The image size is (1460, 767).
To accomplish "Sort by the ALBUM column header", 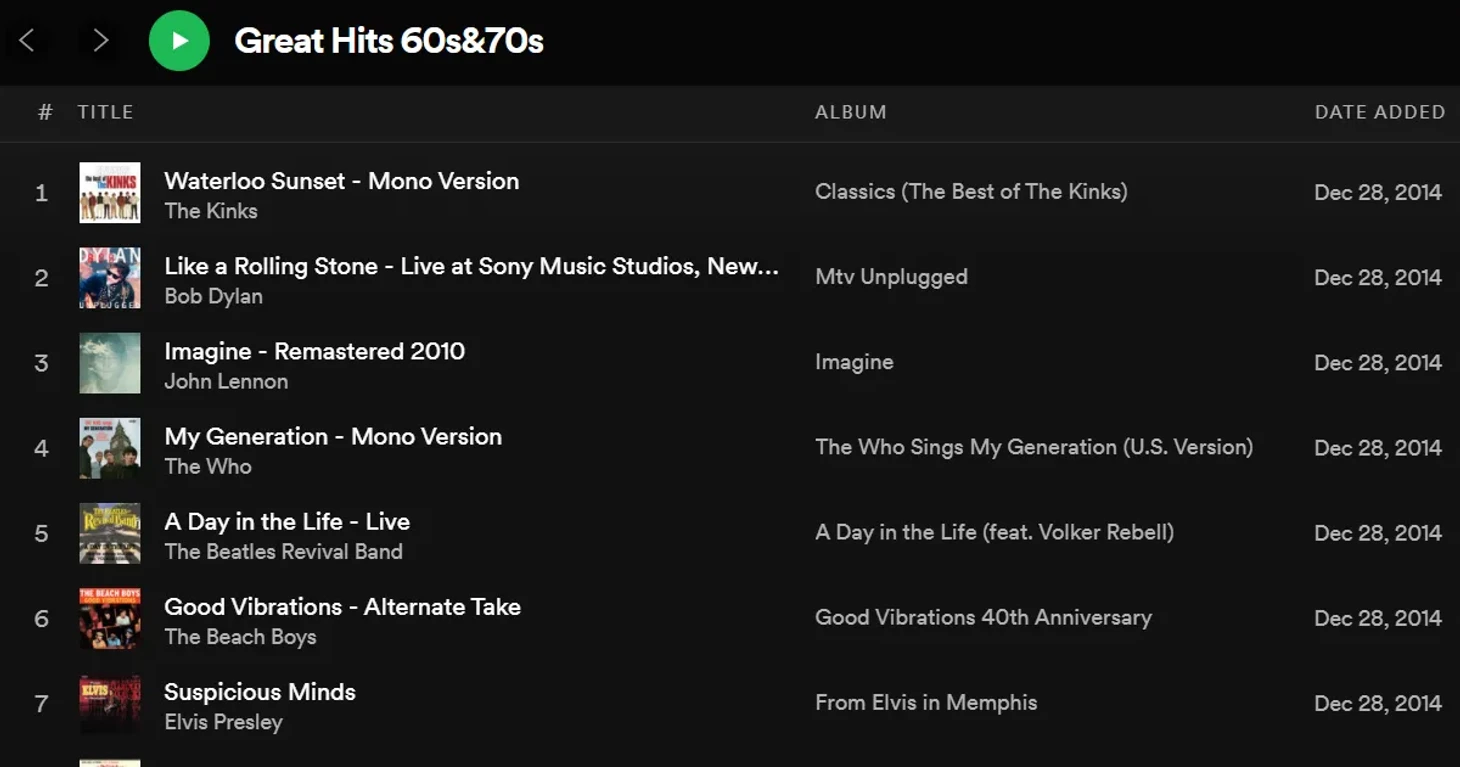I will pyautogui.click(x=850, y=112).
